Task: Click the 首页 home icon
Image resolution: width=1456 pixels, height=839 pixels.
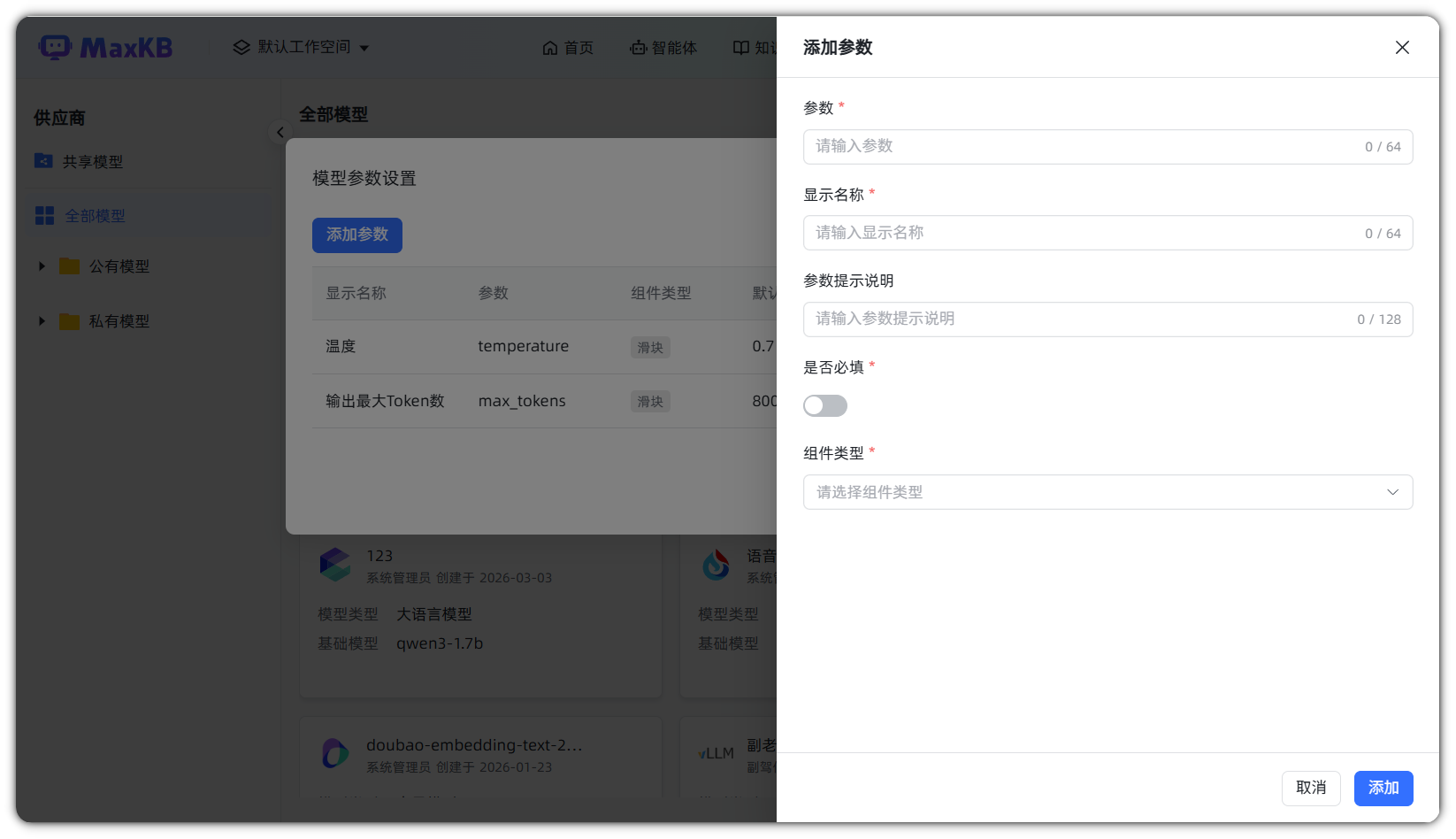Action: point(550,48)
